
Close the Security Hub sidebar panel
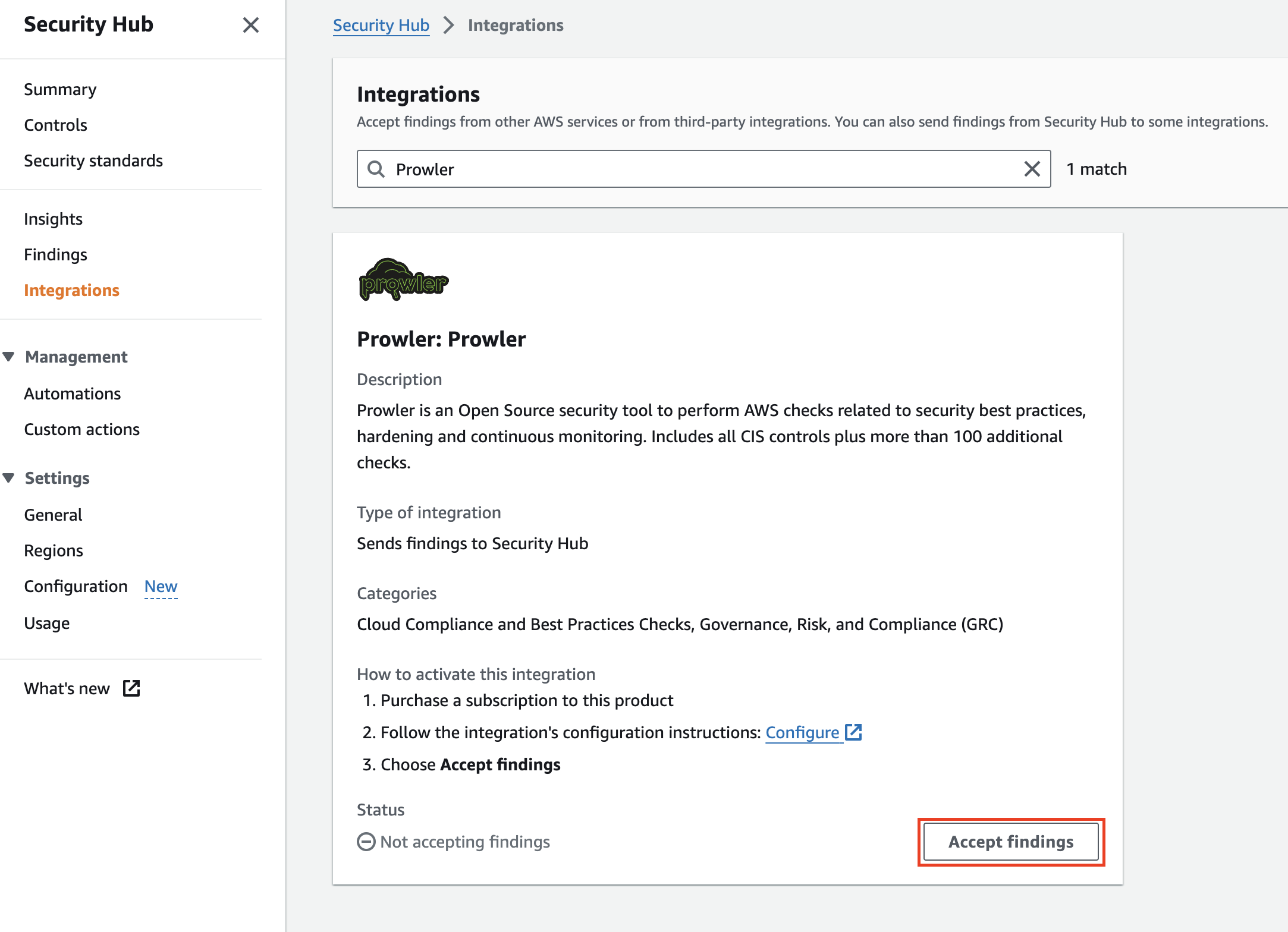(x=251, y=25)
